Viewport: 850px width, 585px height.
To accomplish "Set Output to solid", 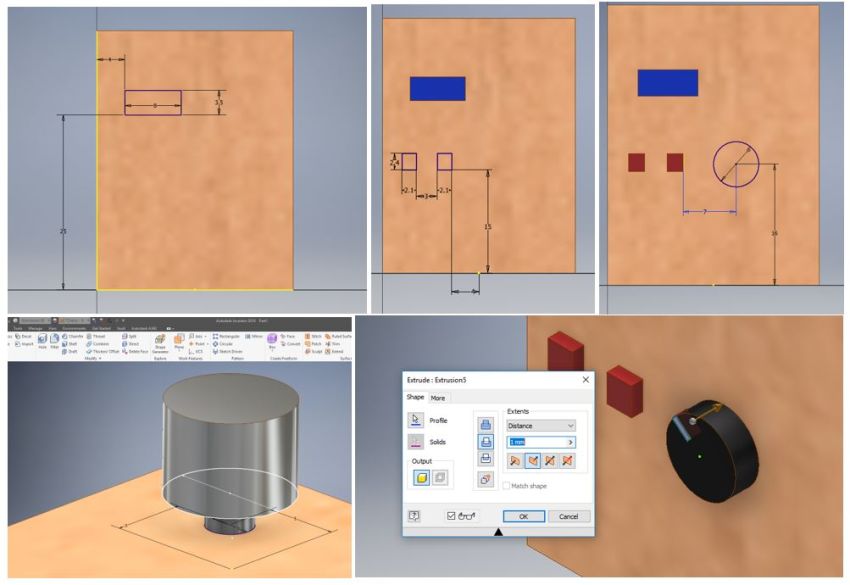I will 421,478.
